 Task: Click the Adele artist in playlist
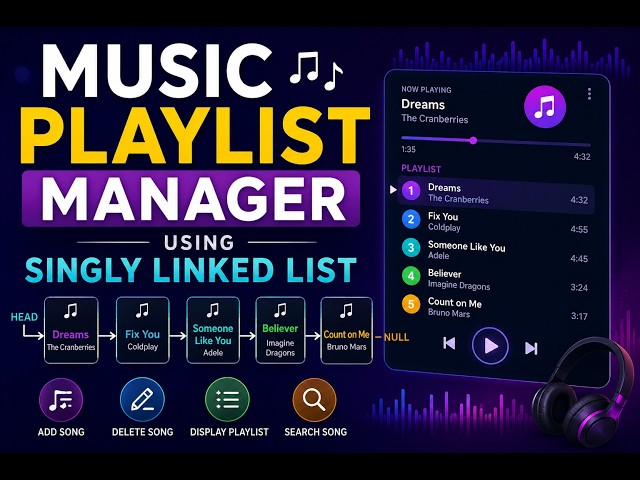438,256
